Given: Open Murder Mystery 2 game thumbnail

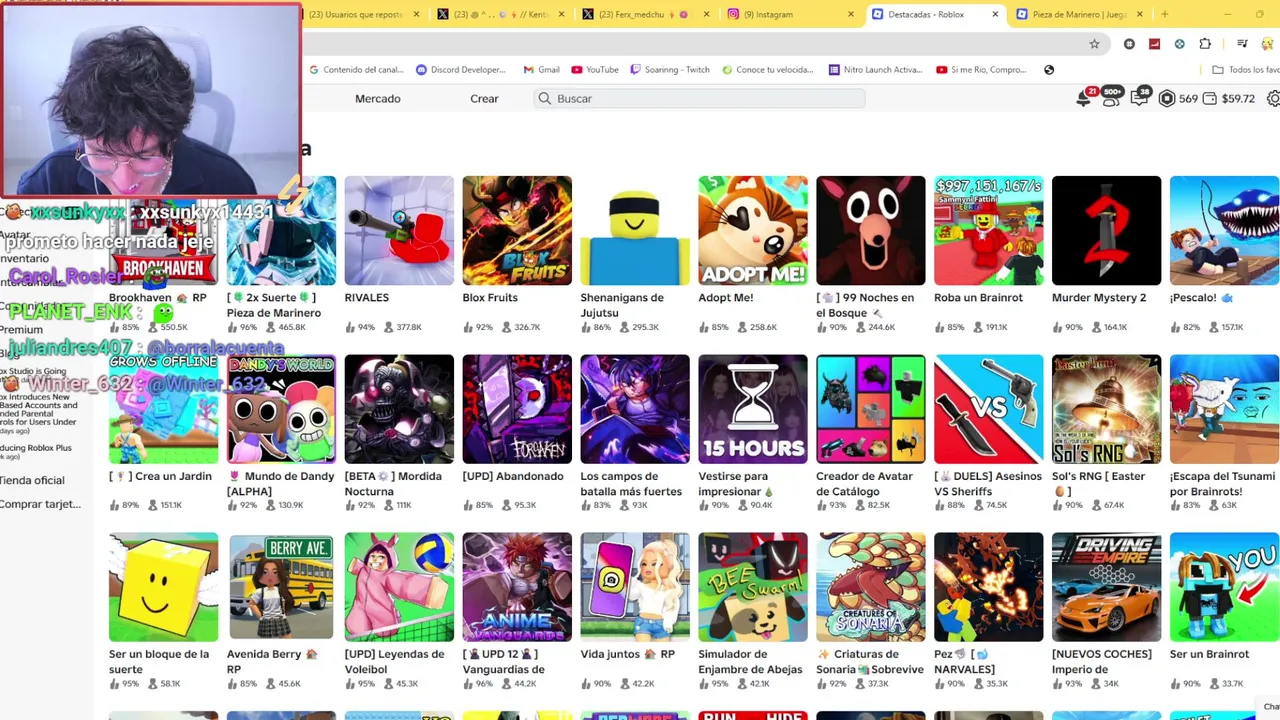Looking at the screenshot, I should coord(1106,231).
